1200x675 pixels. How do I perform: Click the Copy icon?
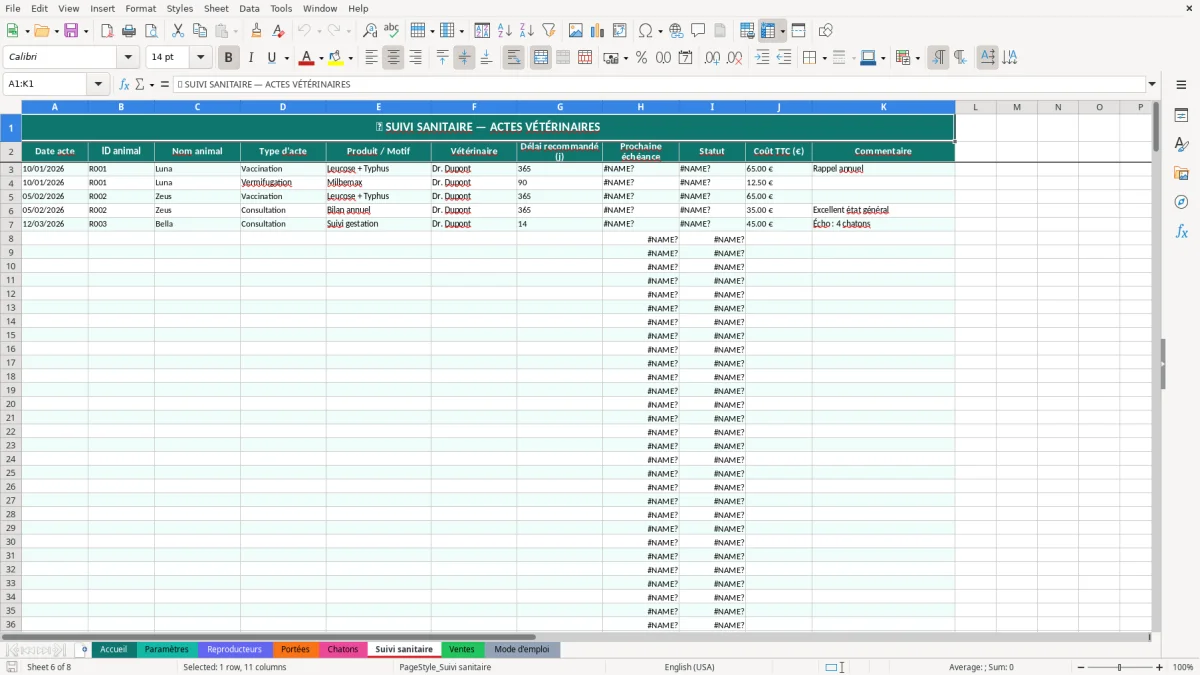[200, 31]
